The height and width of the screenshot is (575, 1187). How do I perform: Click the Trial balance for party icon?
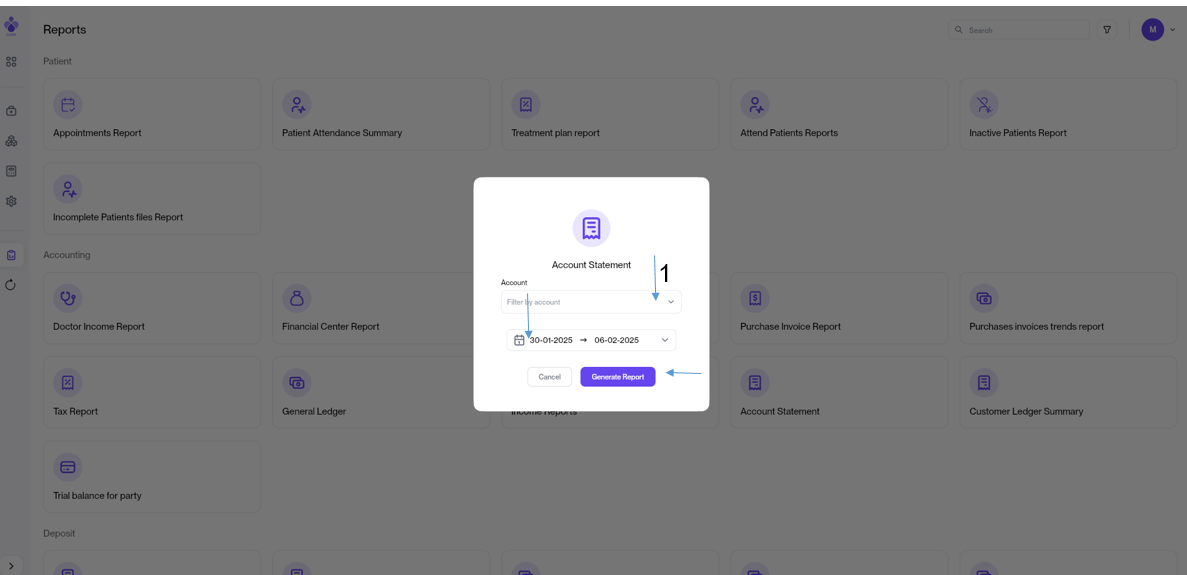(x=68, y=467)
